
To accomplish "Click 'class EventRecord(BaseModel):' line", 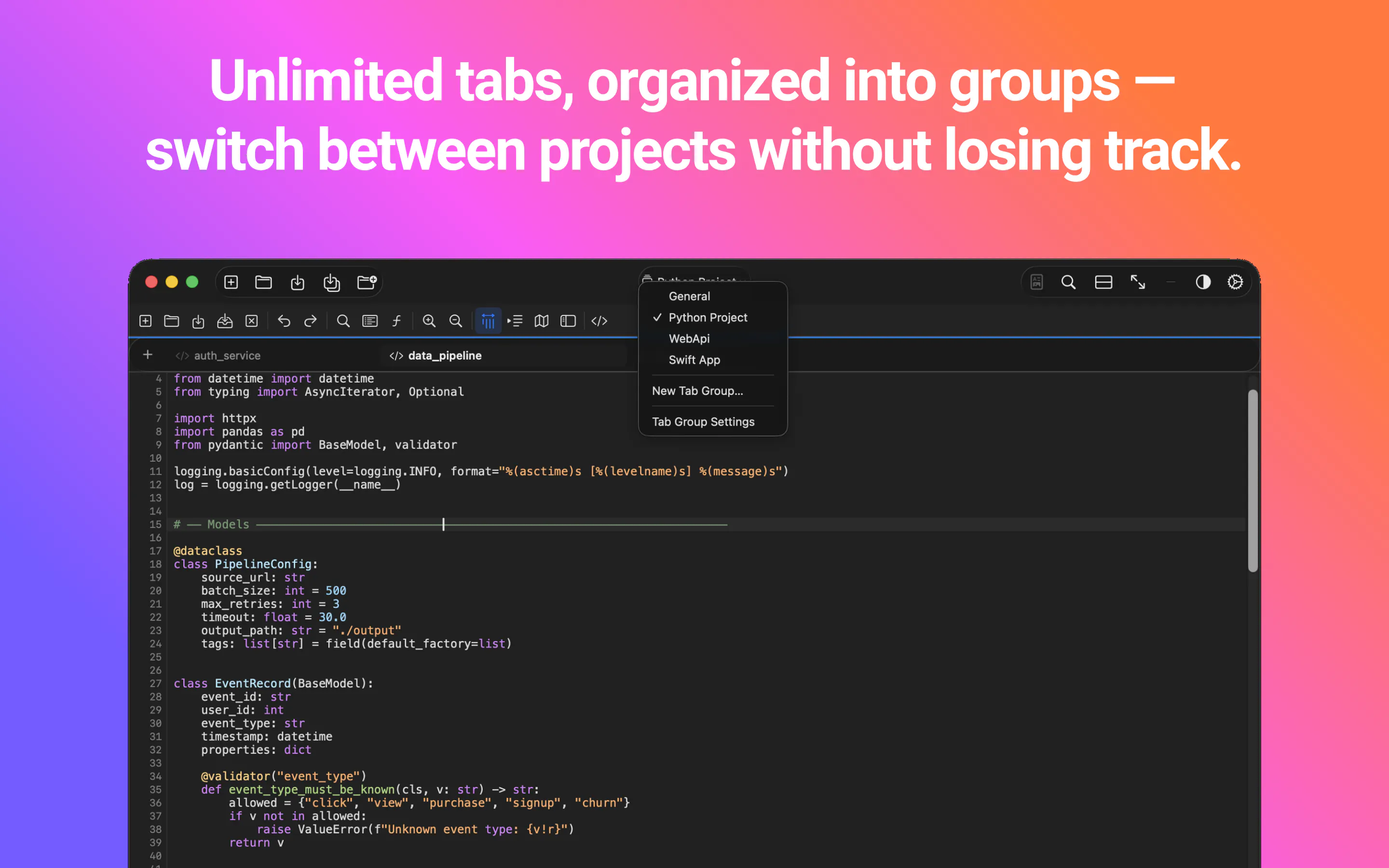I will click(273, 684).
